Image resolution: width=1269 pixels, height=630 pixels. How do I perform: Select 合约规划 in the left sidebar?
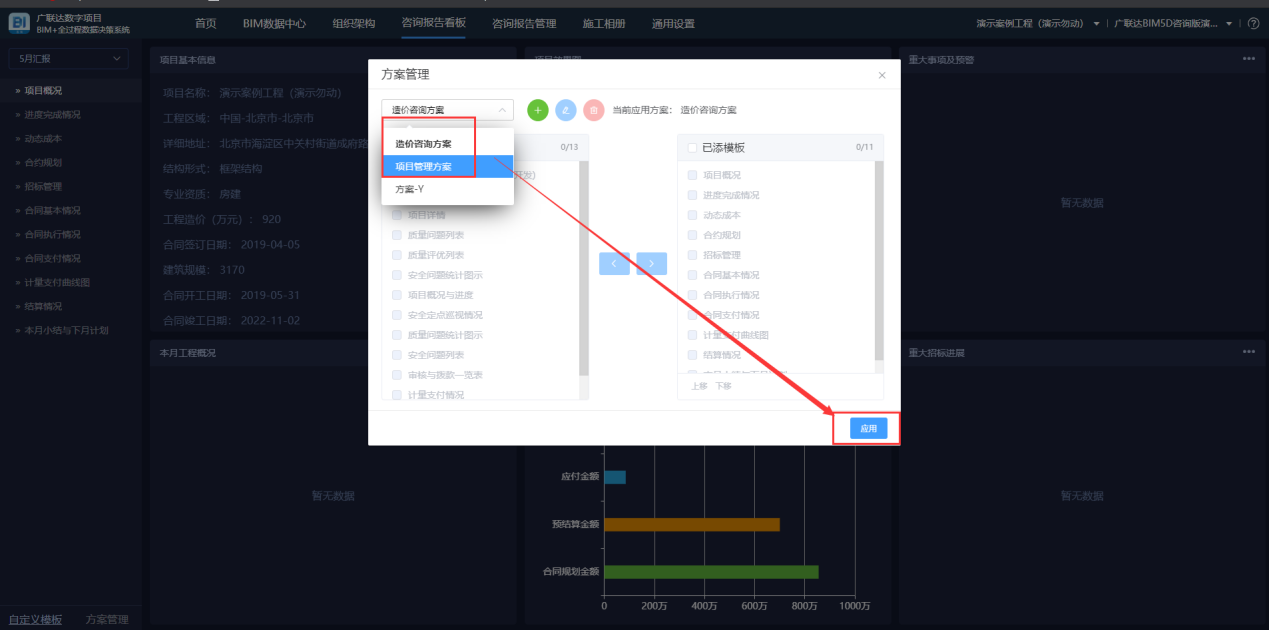tap(71, 163)
